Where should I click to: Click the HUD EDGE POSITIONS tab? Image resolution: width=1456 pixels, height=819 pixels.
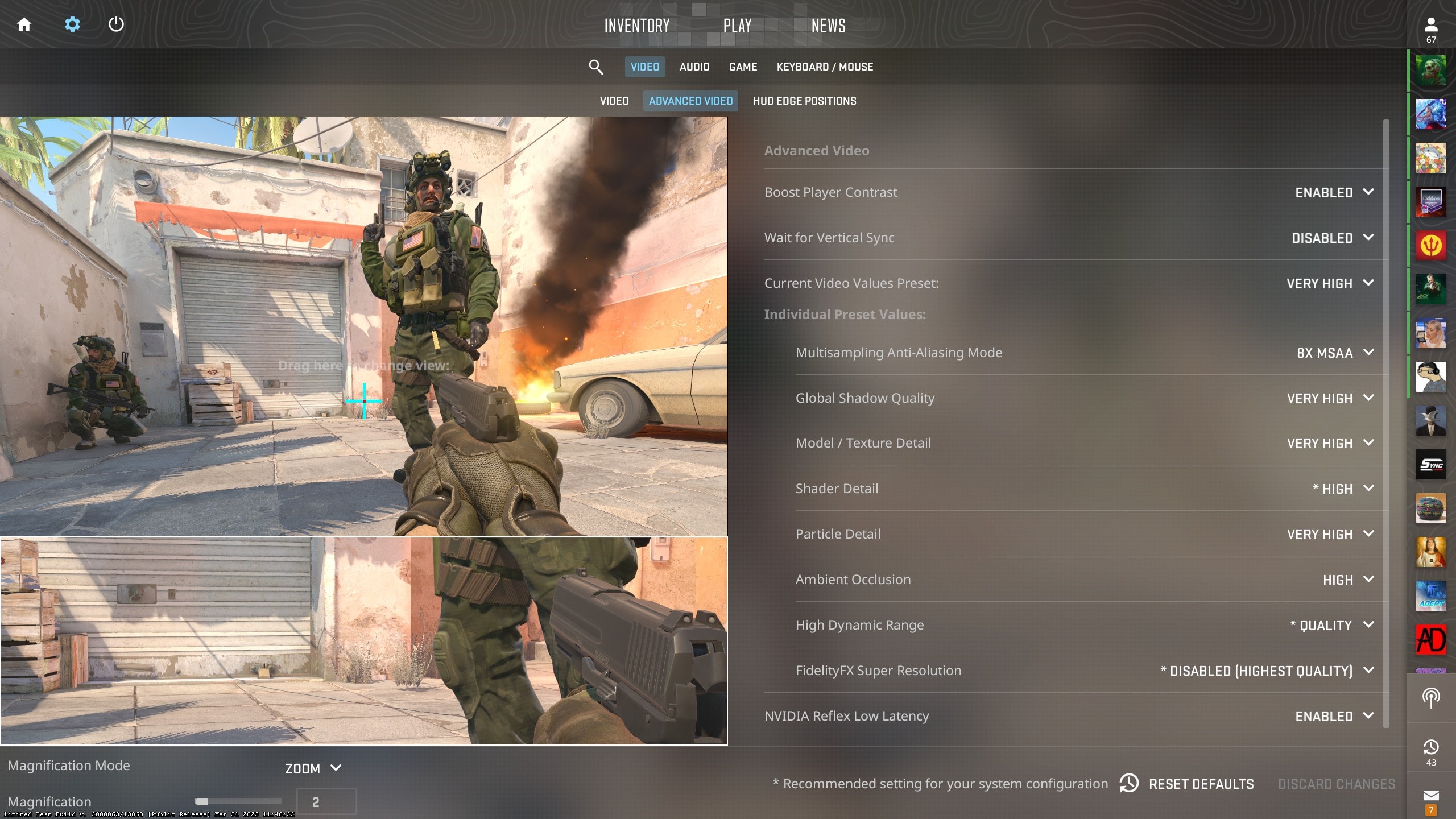pos(804,100)
